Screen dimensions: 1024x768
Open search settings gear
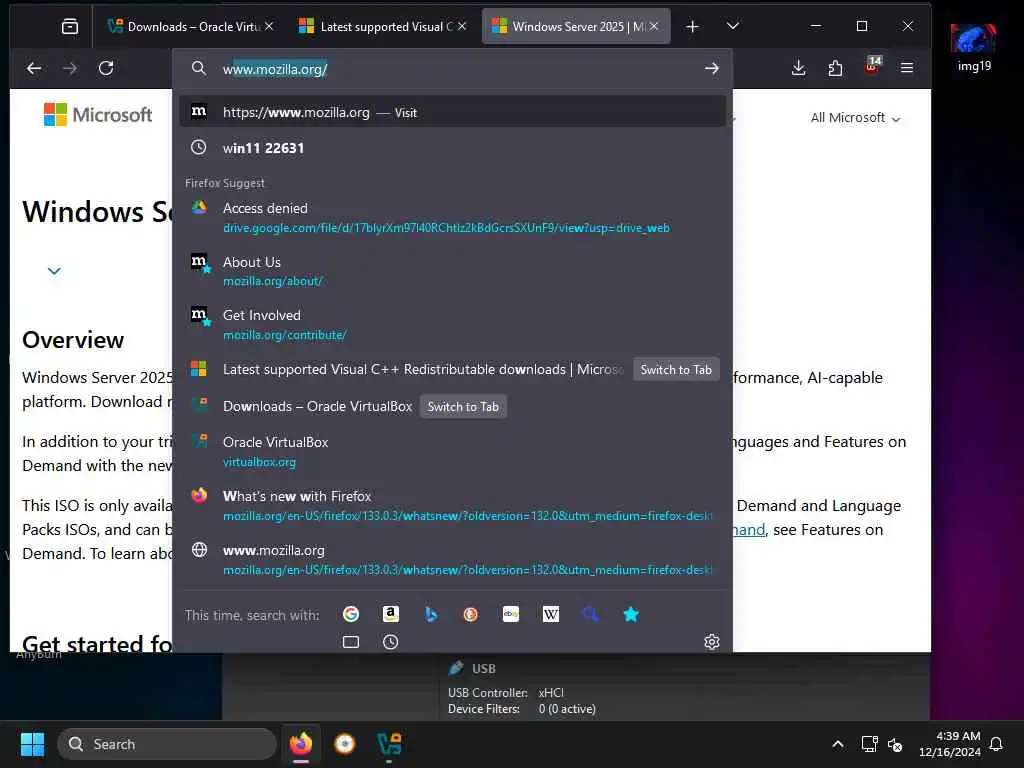coord(712,642)
